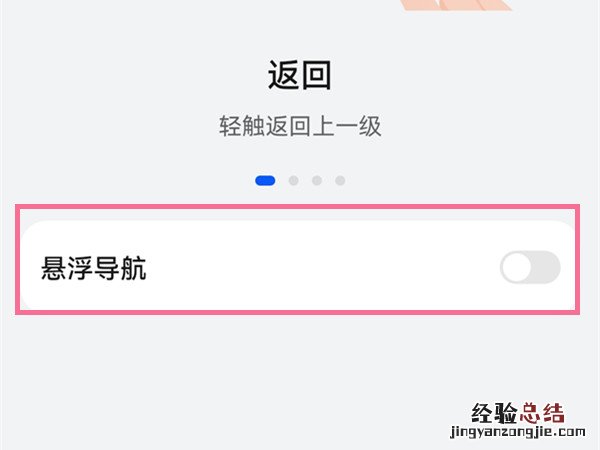Click the 悬浮 characters in the setting name
Image resolution: width=600 pixels, height=450 pixels.
pos(67,268)
